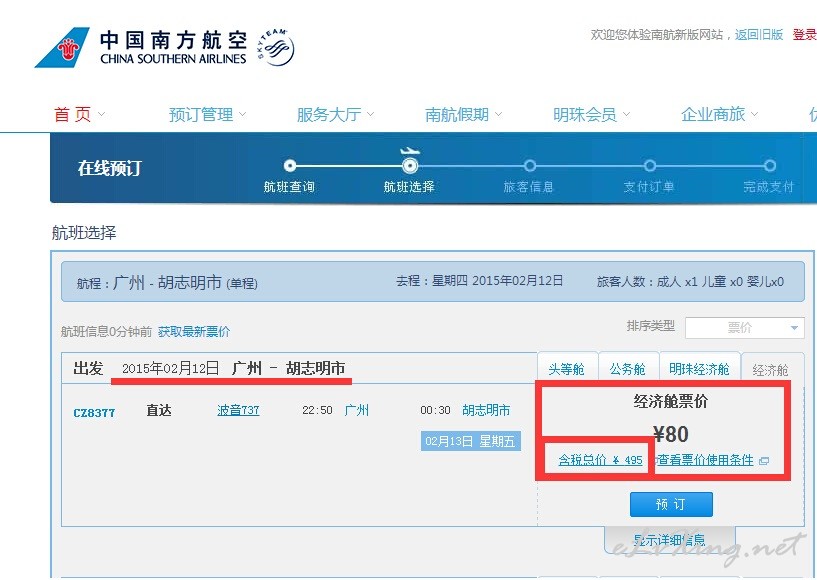Click arrival city 胡志明市 link

[486, 410]
